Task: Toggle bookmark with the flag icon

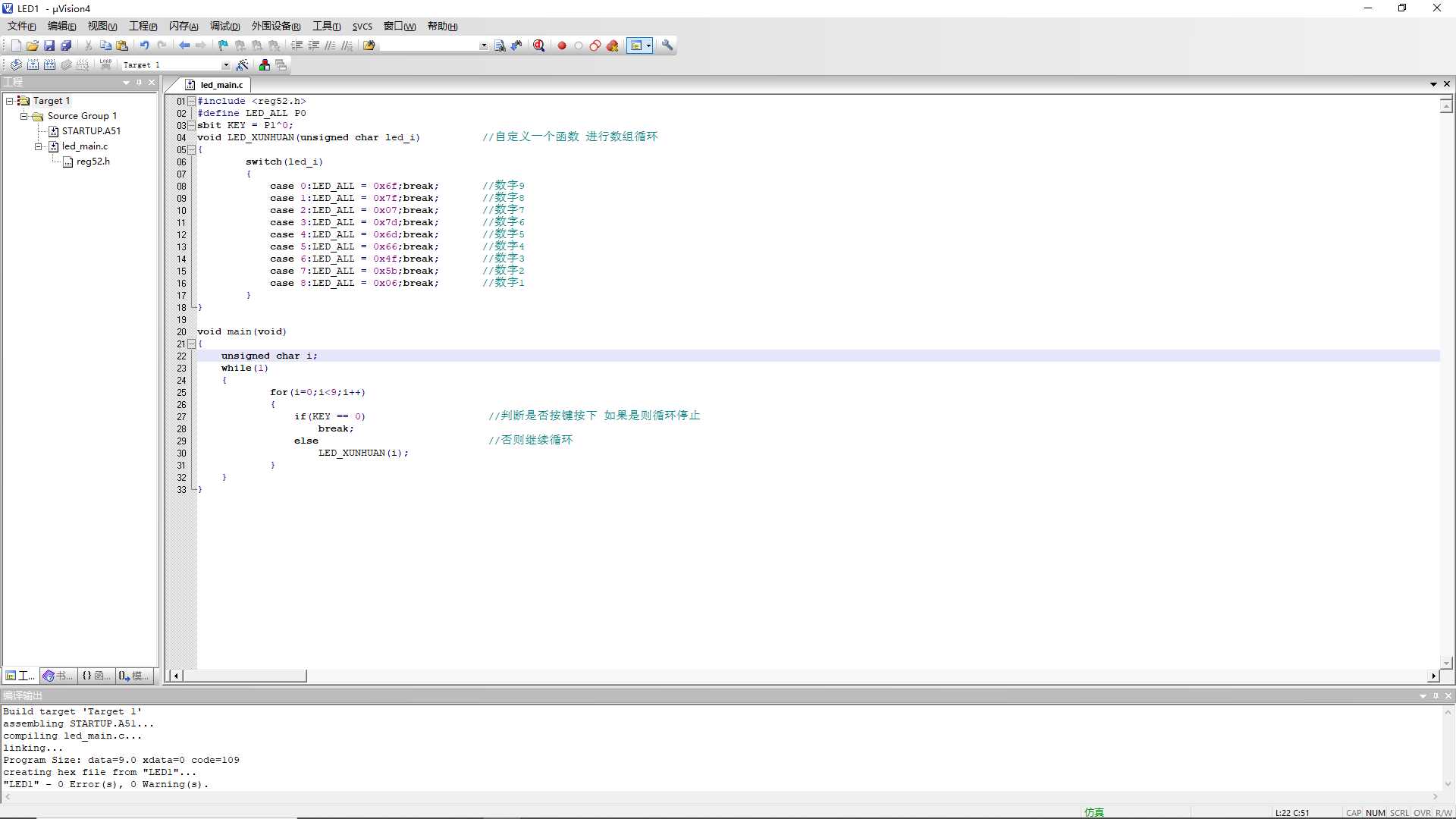Action: tap(223, 45)
